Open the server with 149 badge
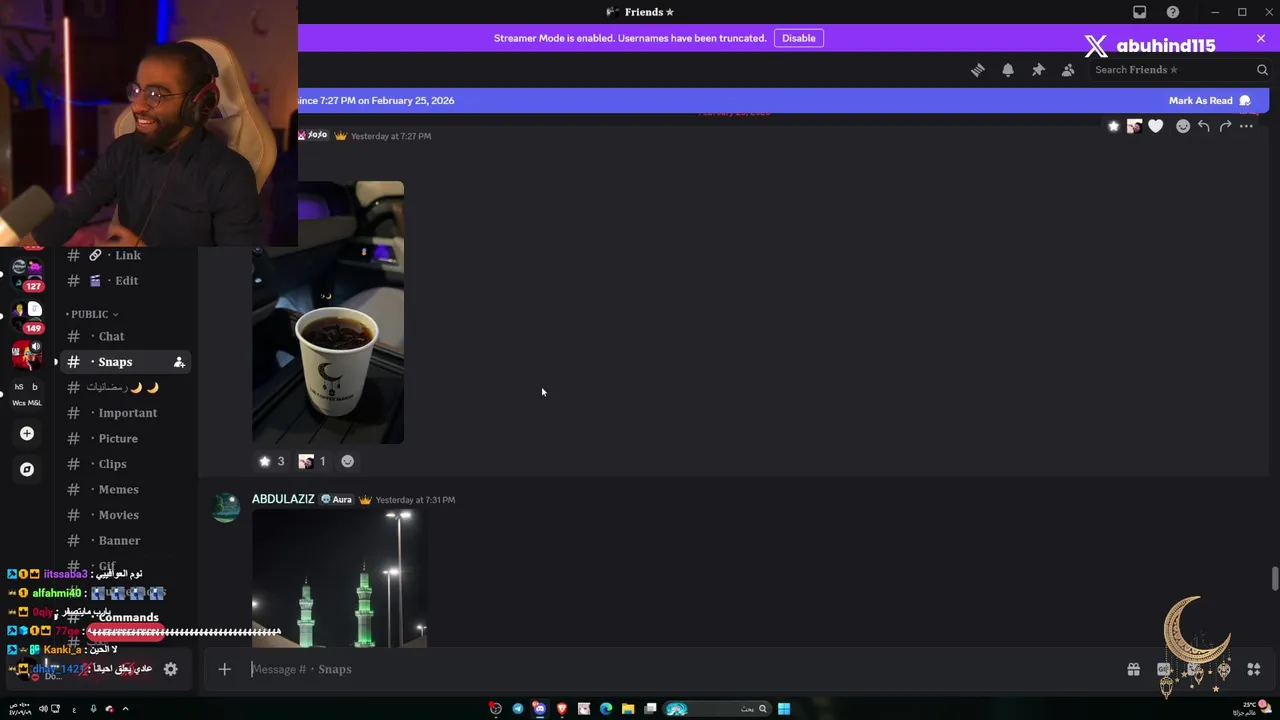 tap(27, 315)
